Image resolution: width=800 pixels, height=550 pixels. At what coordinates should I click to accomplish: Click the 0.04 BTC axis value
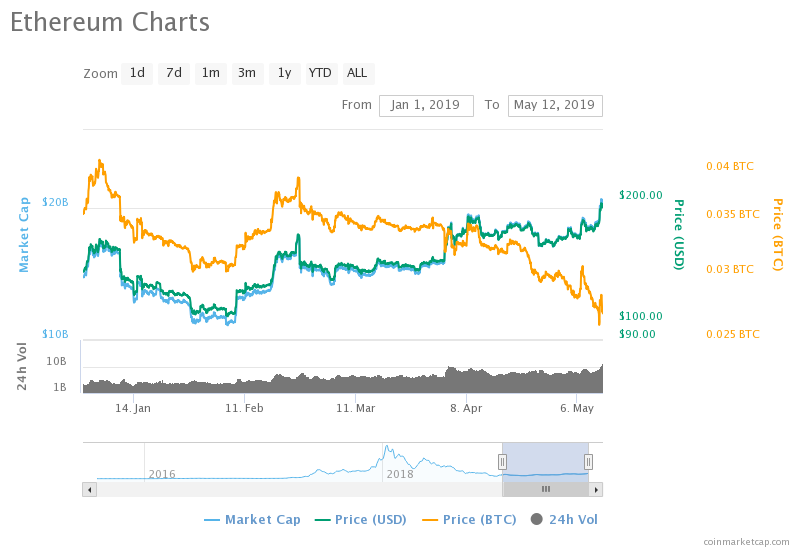pos(730,166)
